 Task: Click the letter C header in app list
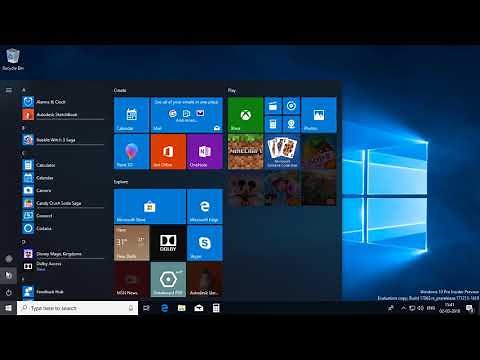coord(23,153)
